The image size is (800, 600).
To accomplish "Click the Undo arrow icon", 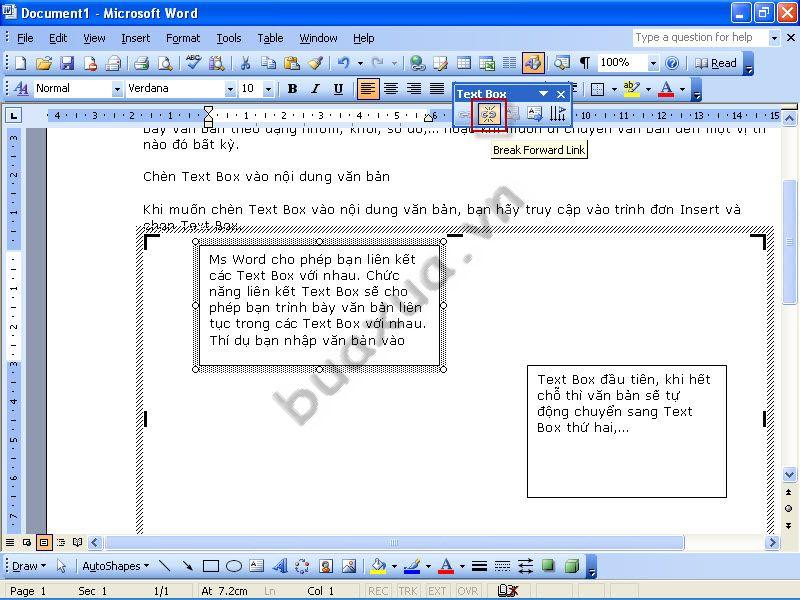I will [343, 63].
